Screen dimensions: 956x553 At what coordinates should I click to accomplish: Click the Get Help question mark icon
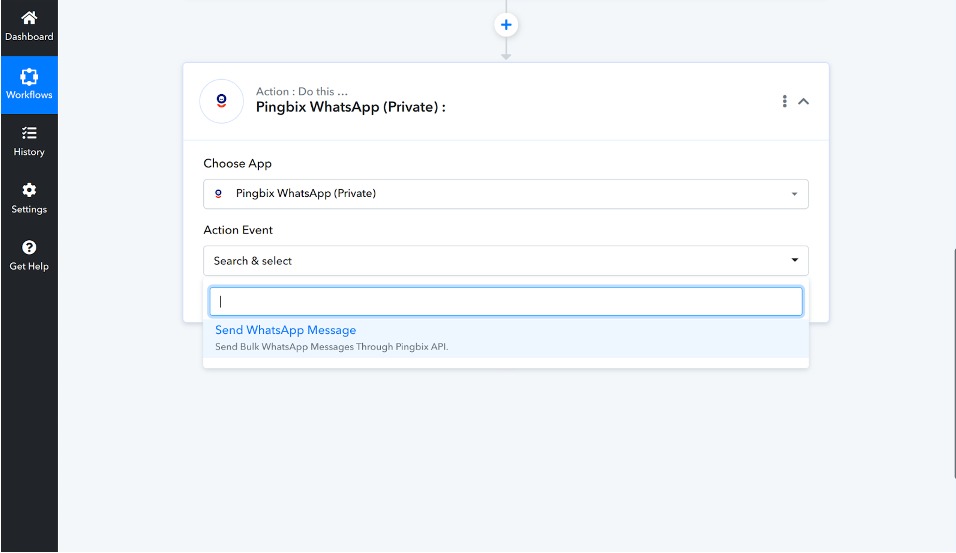point(29,247)
